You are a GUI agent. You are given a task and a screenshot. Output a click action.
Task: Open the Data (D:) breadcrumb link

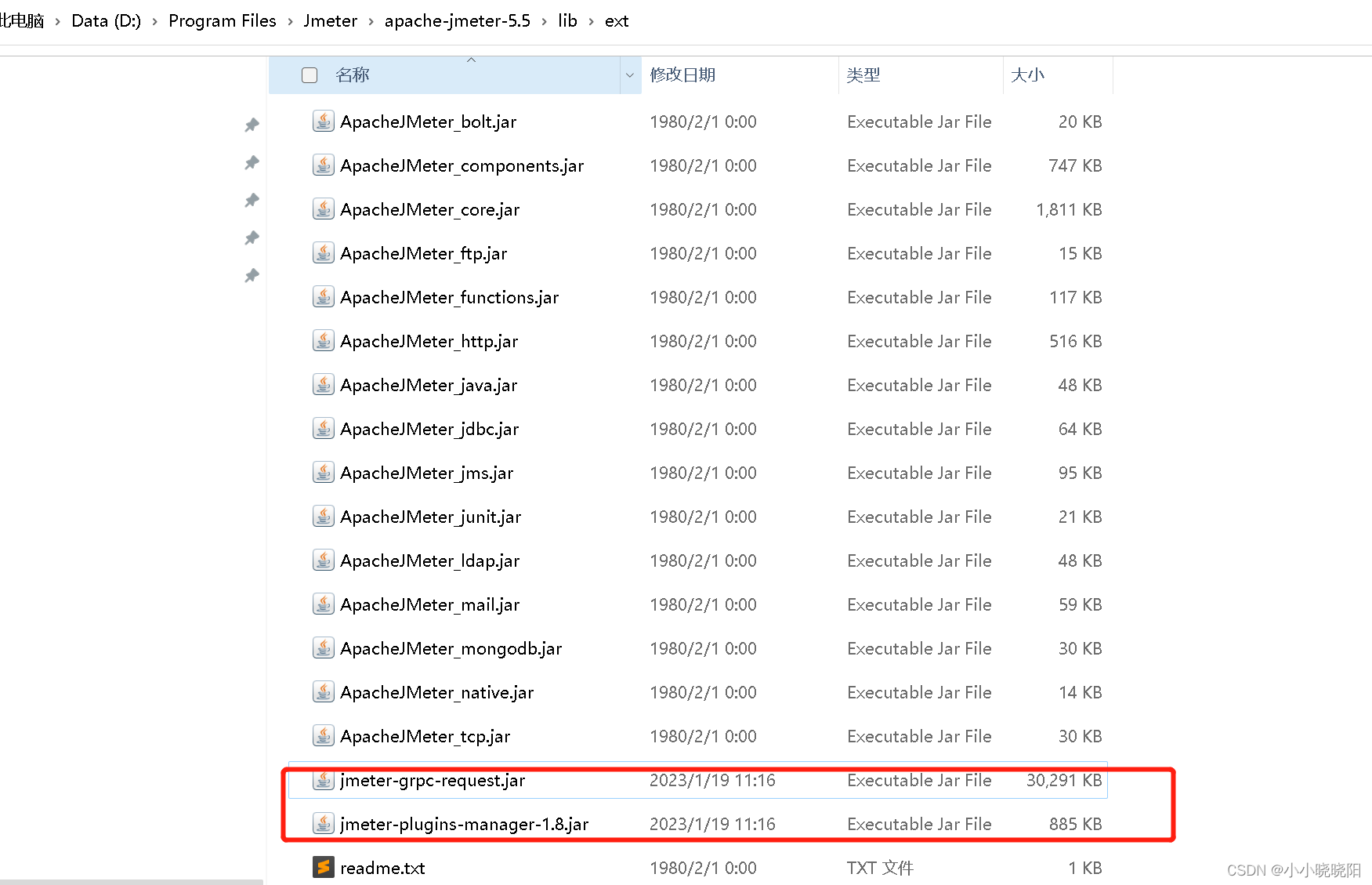pyautogui.click(x=106, y=21)
